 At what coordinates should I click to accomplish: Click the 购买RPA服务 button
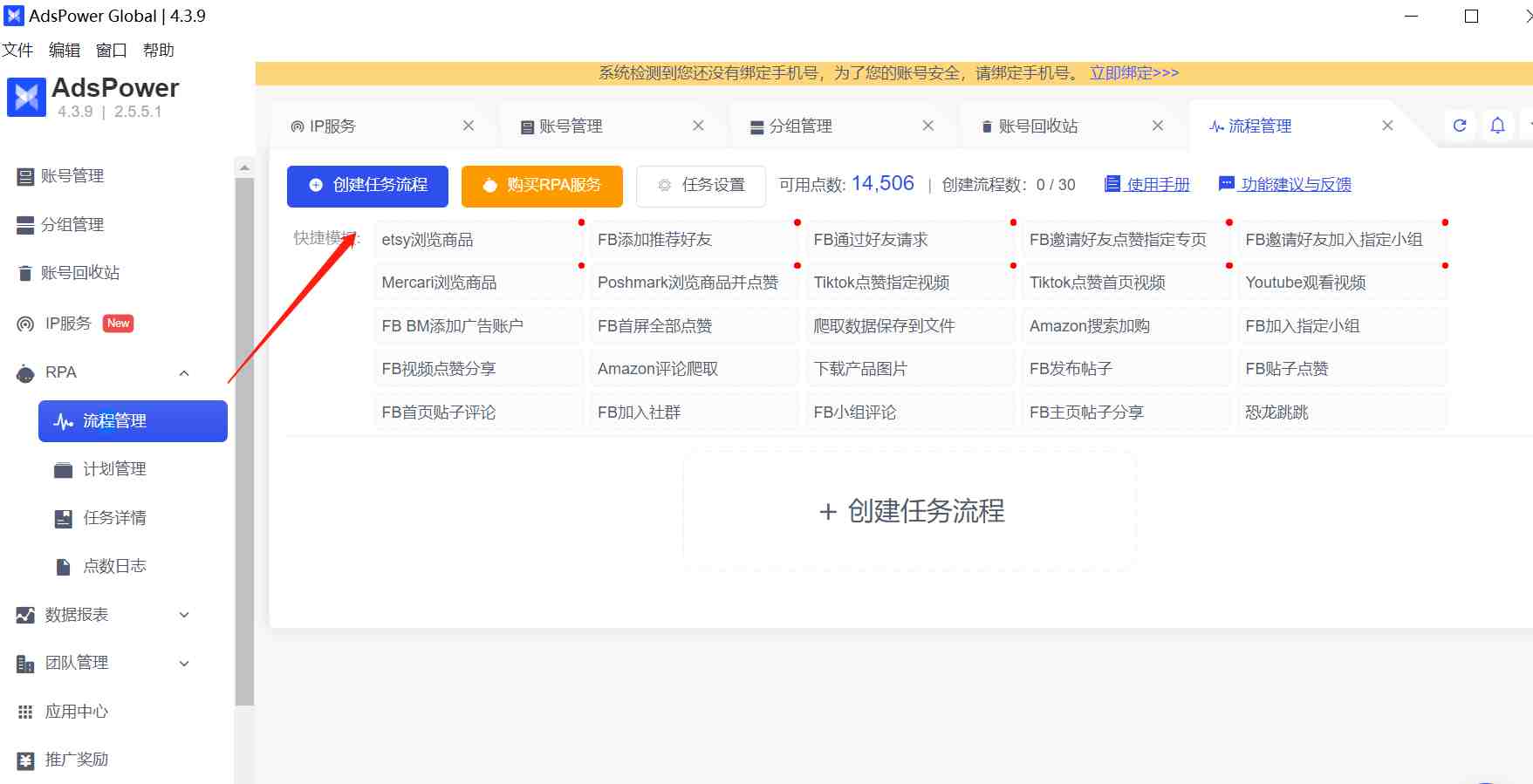tap(542, 186)
